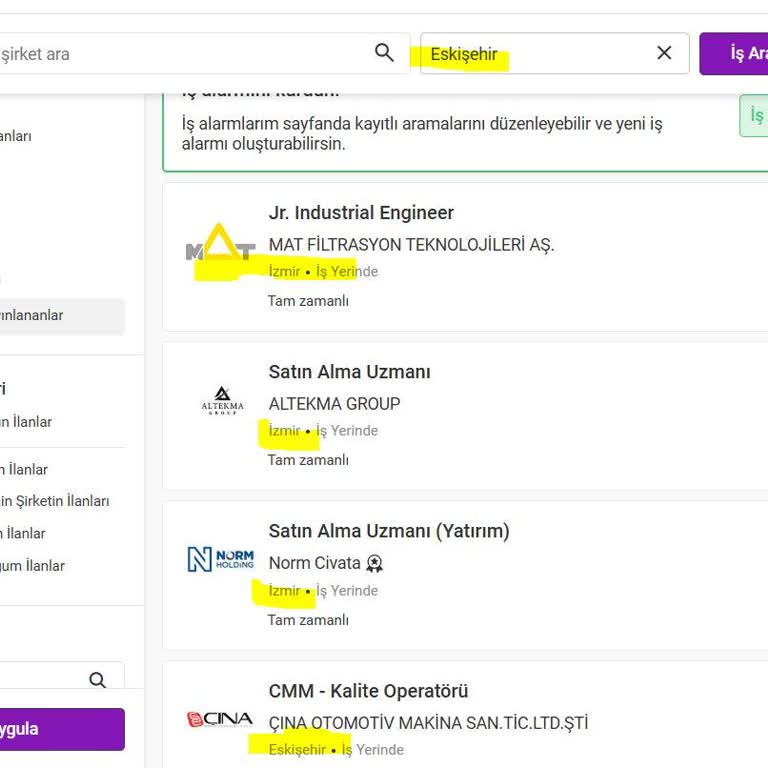This screenshot has height=768, width=768.
Task: Click the Eskişehir location input field
Action: [x=554, y=53]
